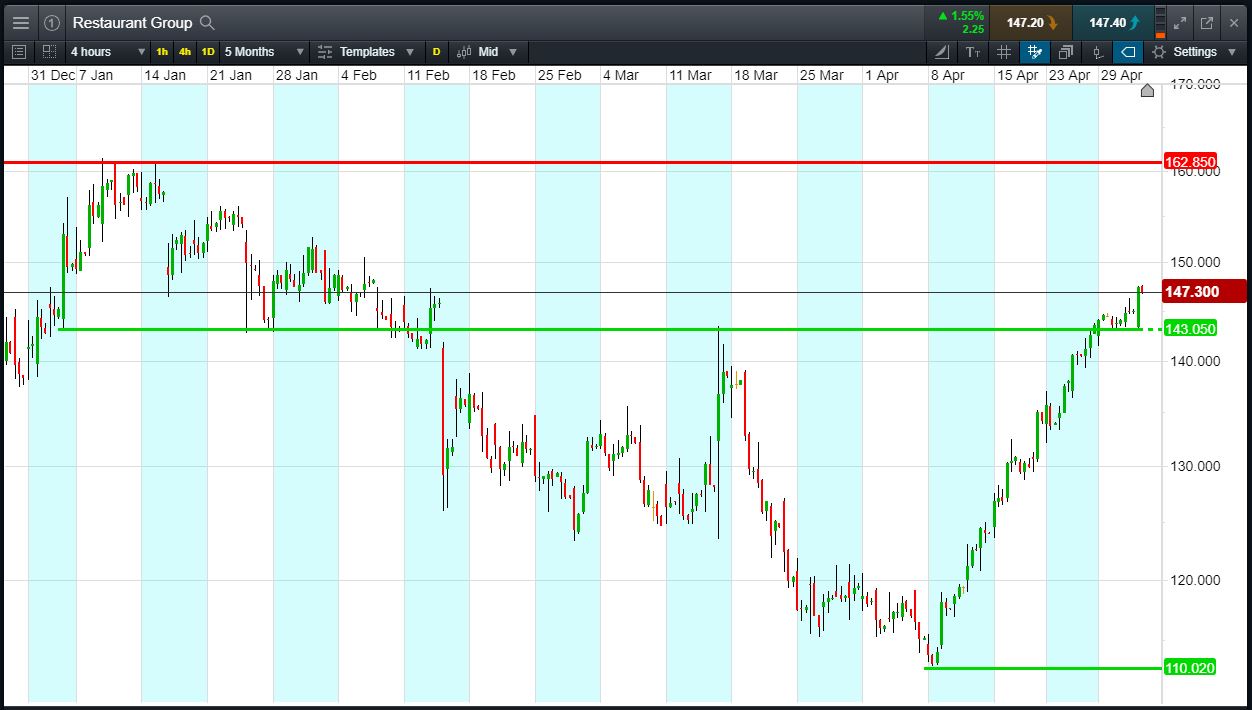Open the 4 hours interval dropdown
This screenshot has height=710, width=1252.
click(x=106, y=52)
